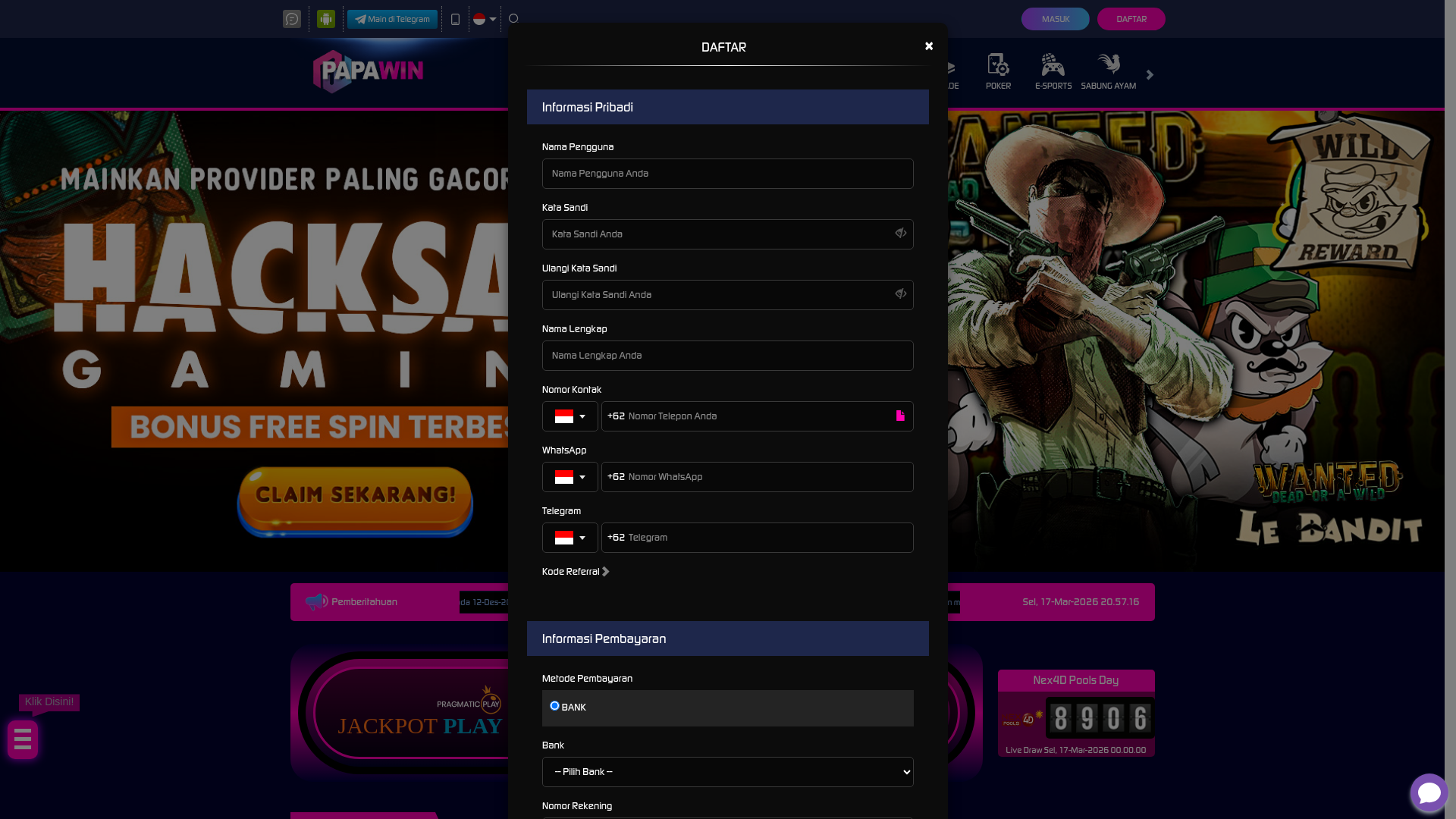Open the live chat speech bubble icon in top bar

pos(292,19)
